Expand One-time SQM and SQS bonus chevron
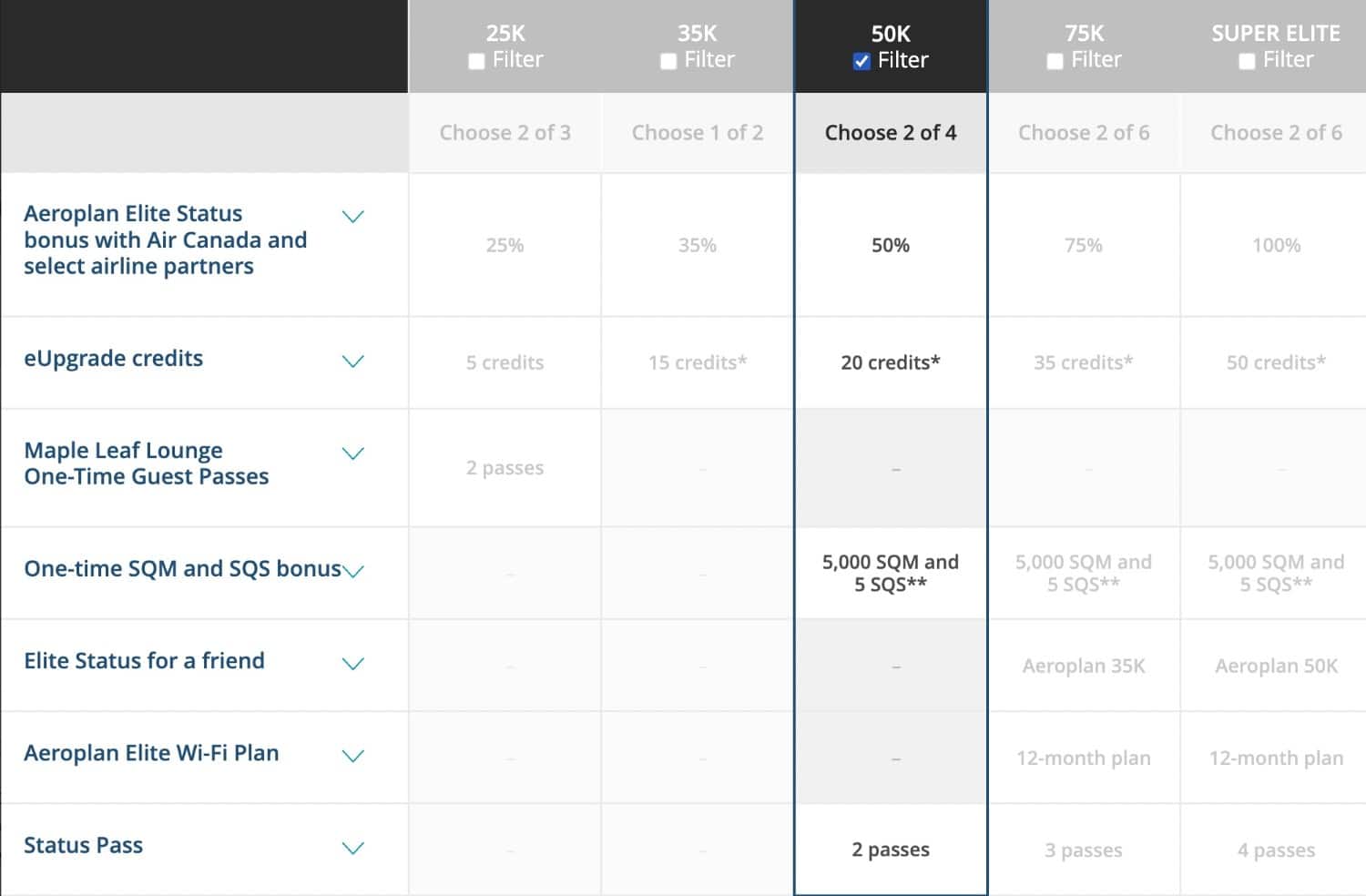The height and width of the screenshot is (896, 1366). pos(353,571)
